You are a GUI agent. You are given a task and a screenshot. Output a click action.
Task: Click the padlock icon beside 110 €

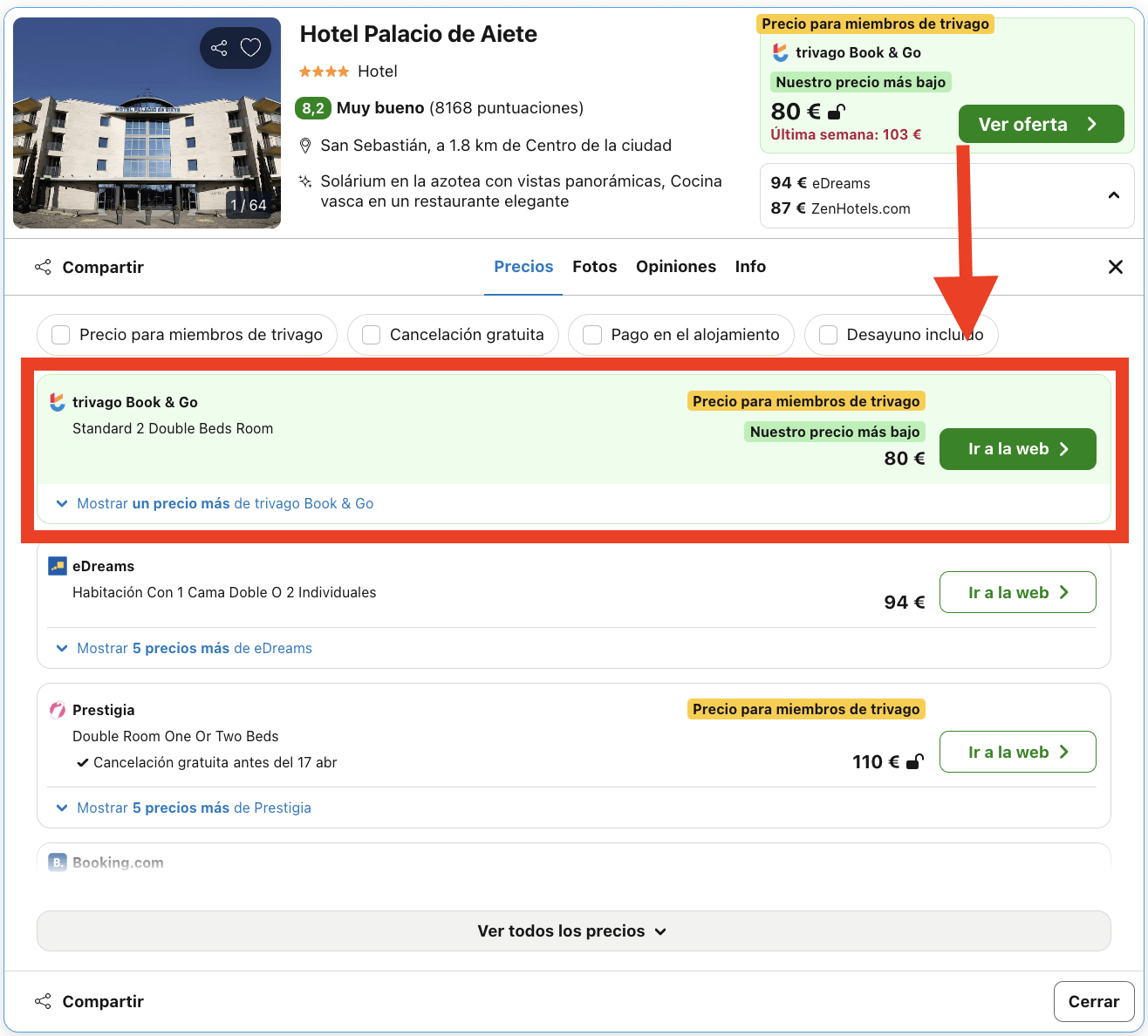[915, 762]
